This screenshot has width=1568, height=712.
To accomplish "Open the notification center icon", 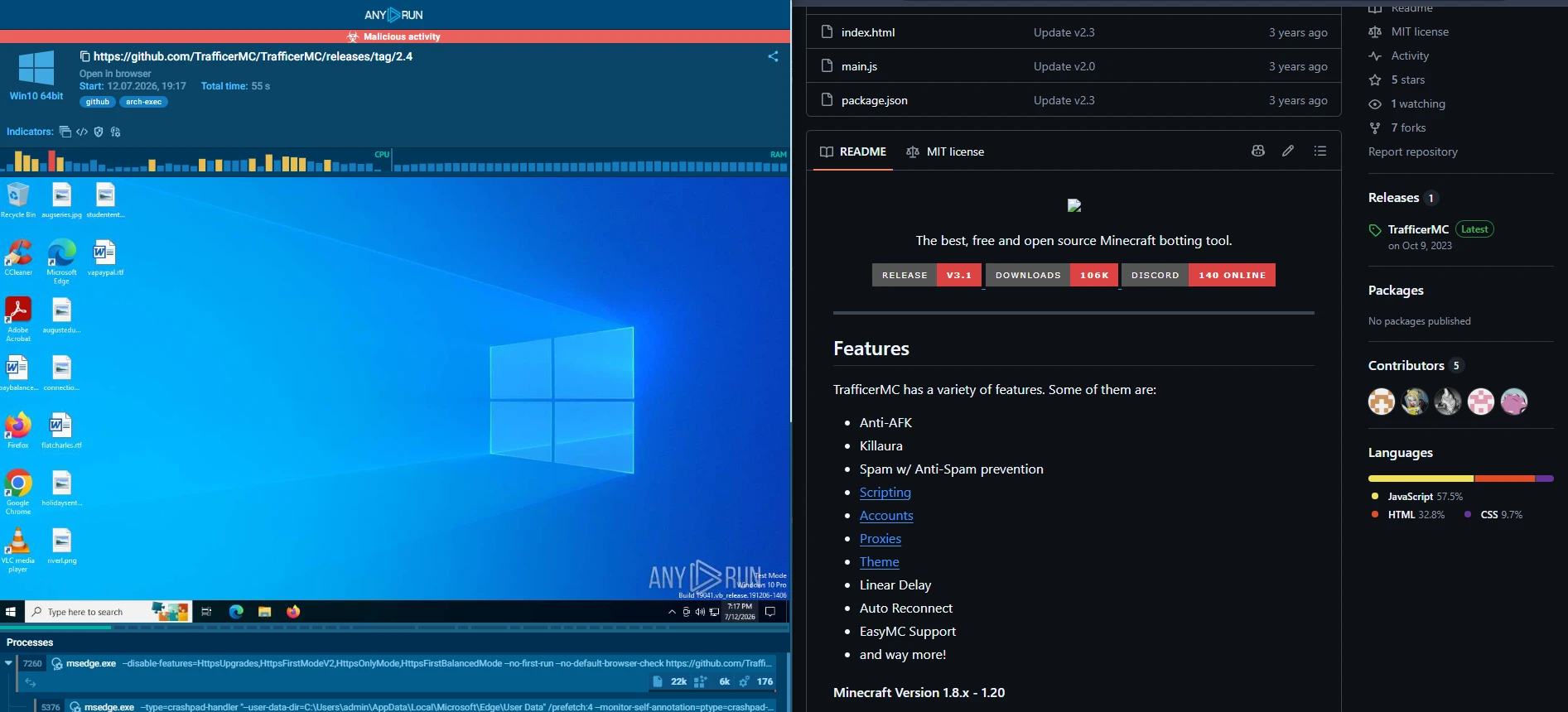I will 770,612.
